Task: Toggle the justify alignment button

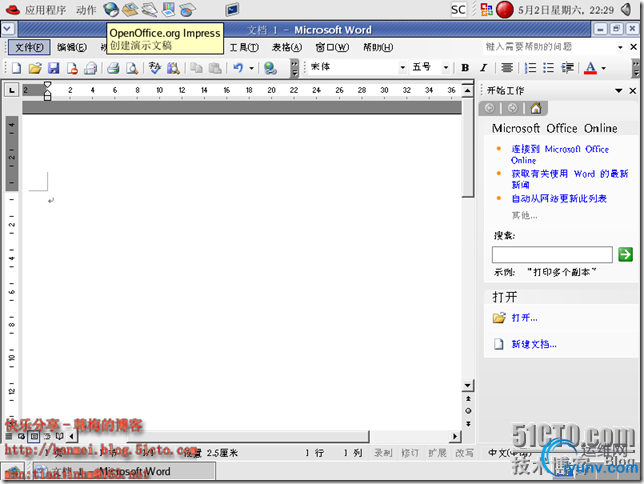Action: [x=507, y=68]
